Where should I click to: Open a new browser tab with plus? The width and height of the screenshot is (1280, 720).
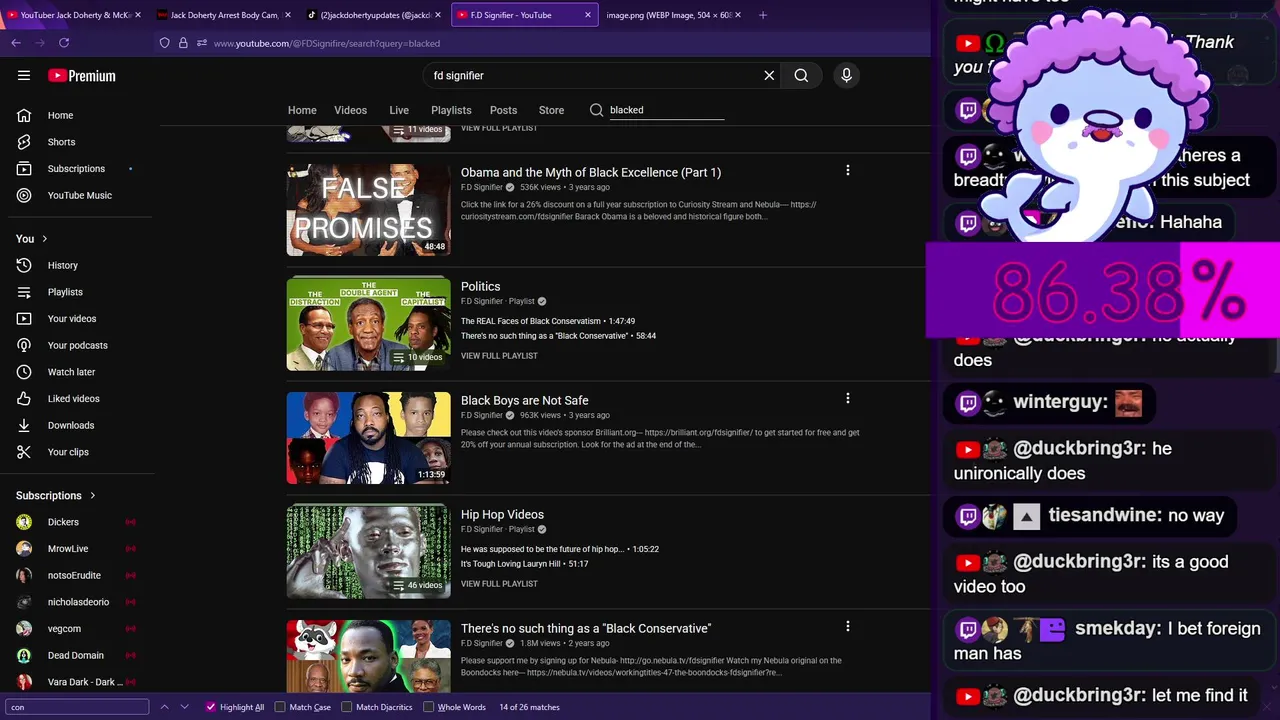(x=763, y=15)
